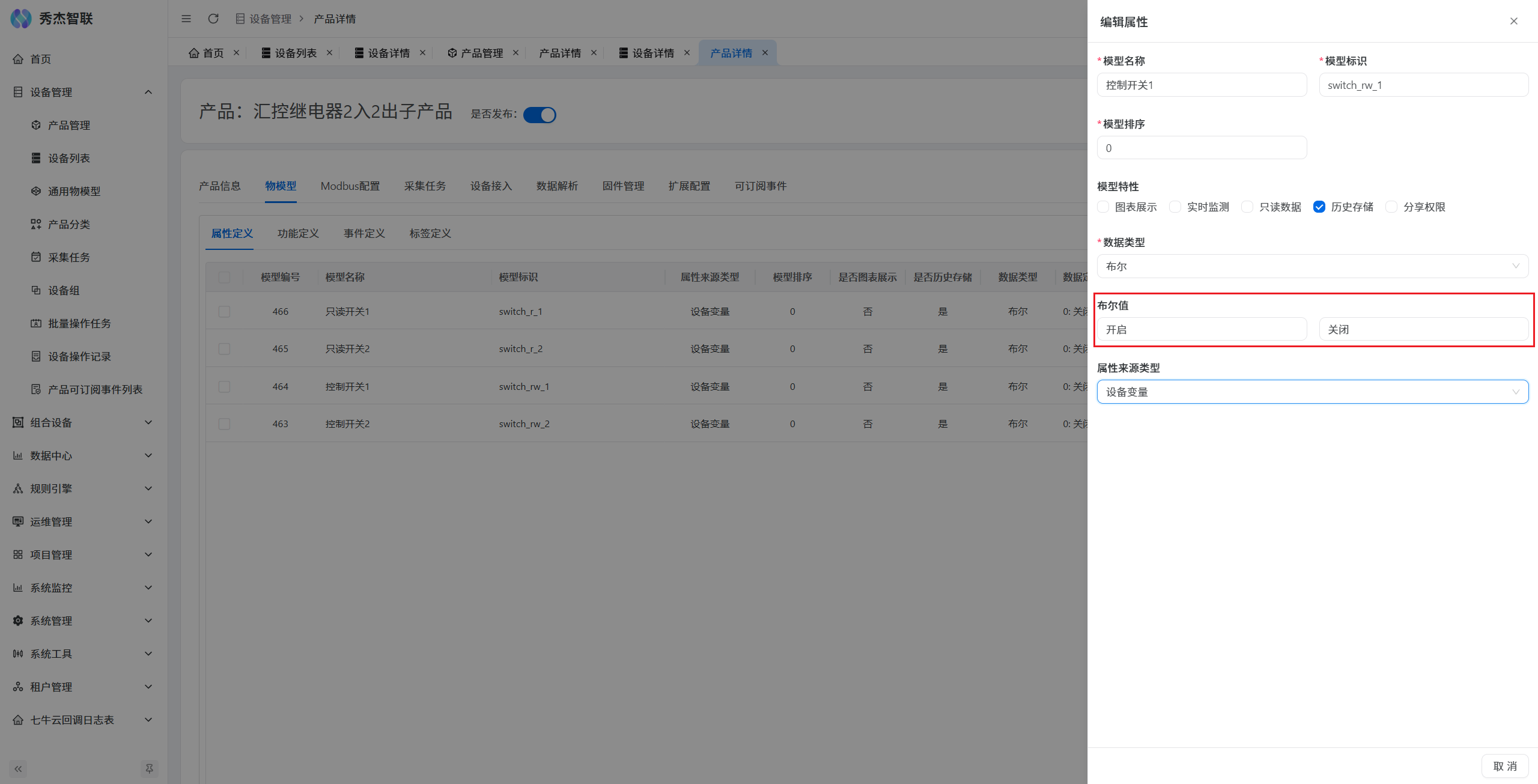Open 批量操作任务 sidebar item
Image resolution: width=1538 pixels, height=784 pixels.
pos(79,323)
